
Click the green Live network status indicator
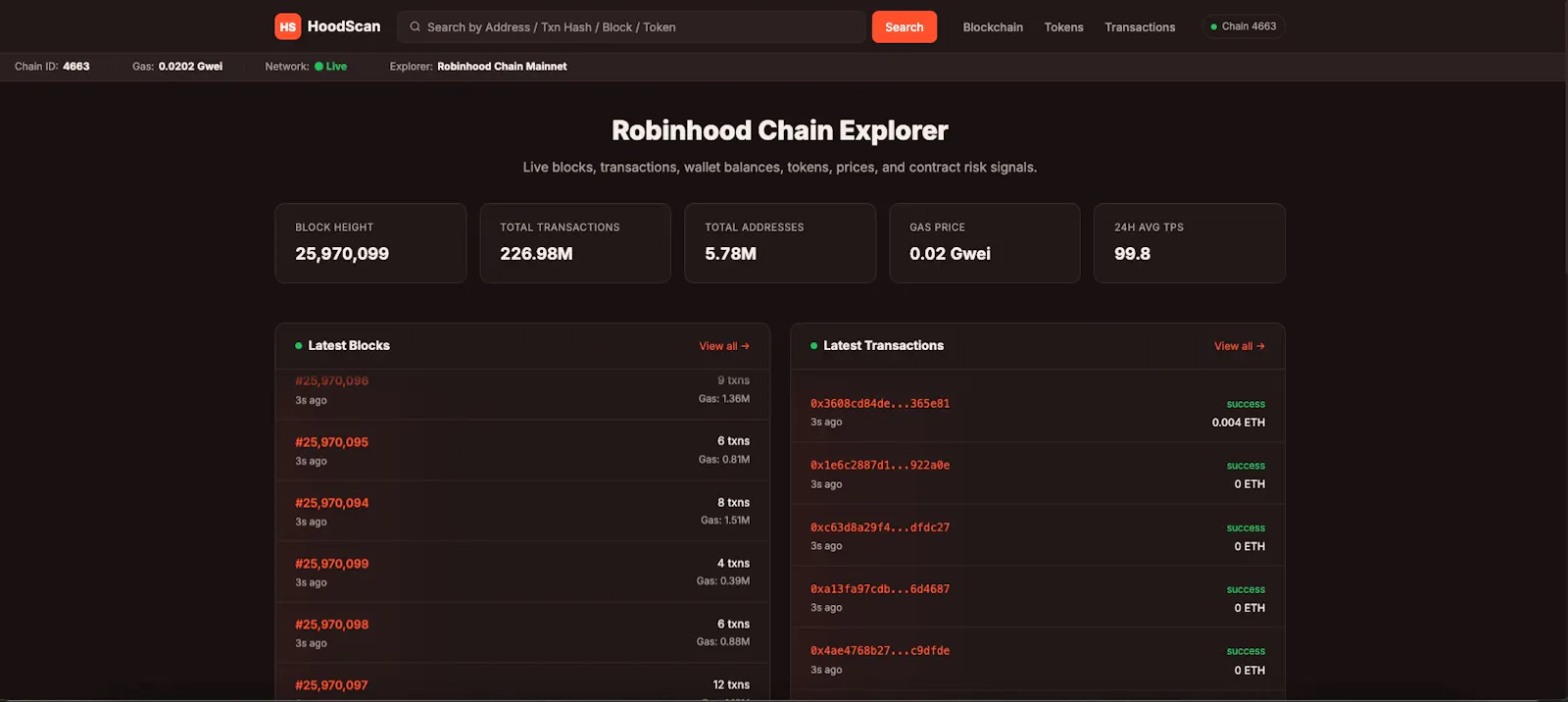330,67
